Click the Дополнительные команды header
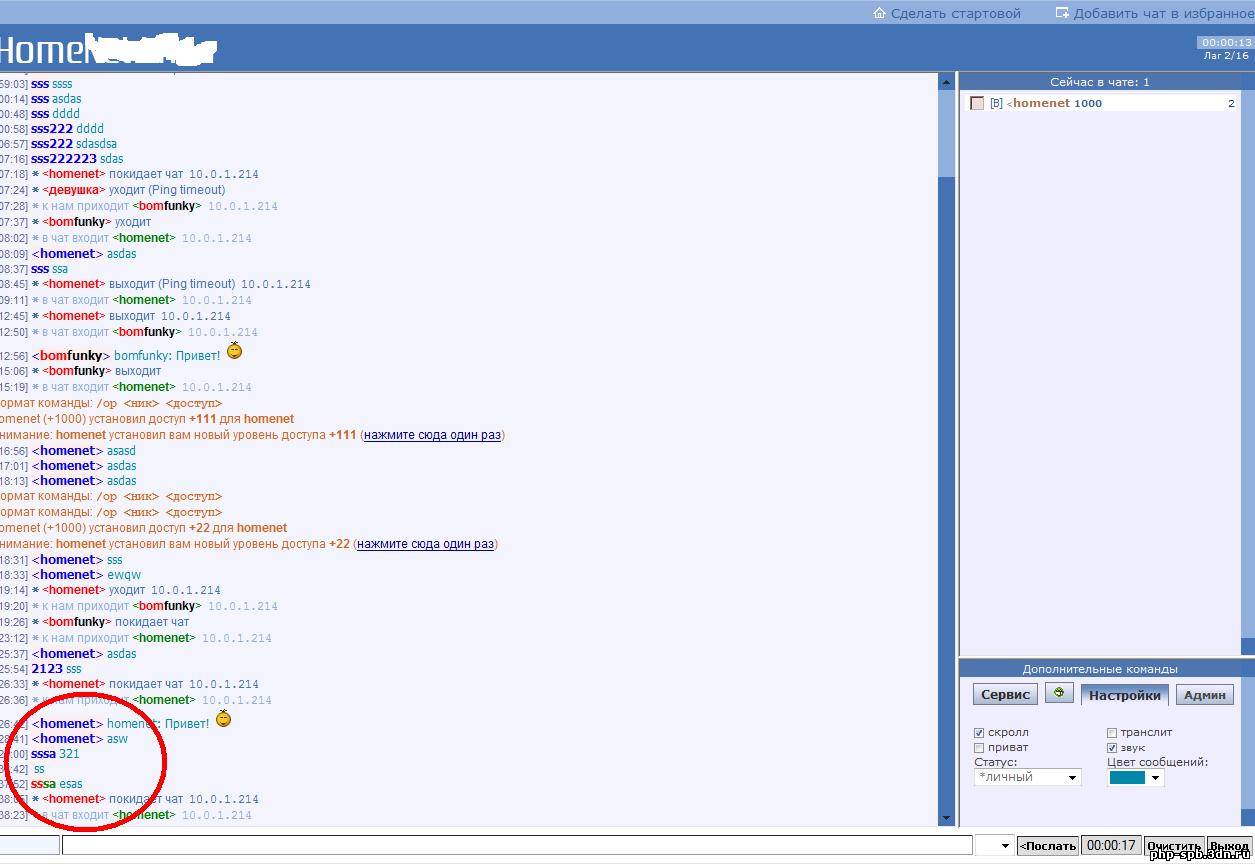Screen dimensions: 1255x864 tap(1099, 669)
